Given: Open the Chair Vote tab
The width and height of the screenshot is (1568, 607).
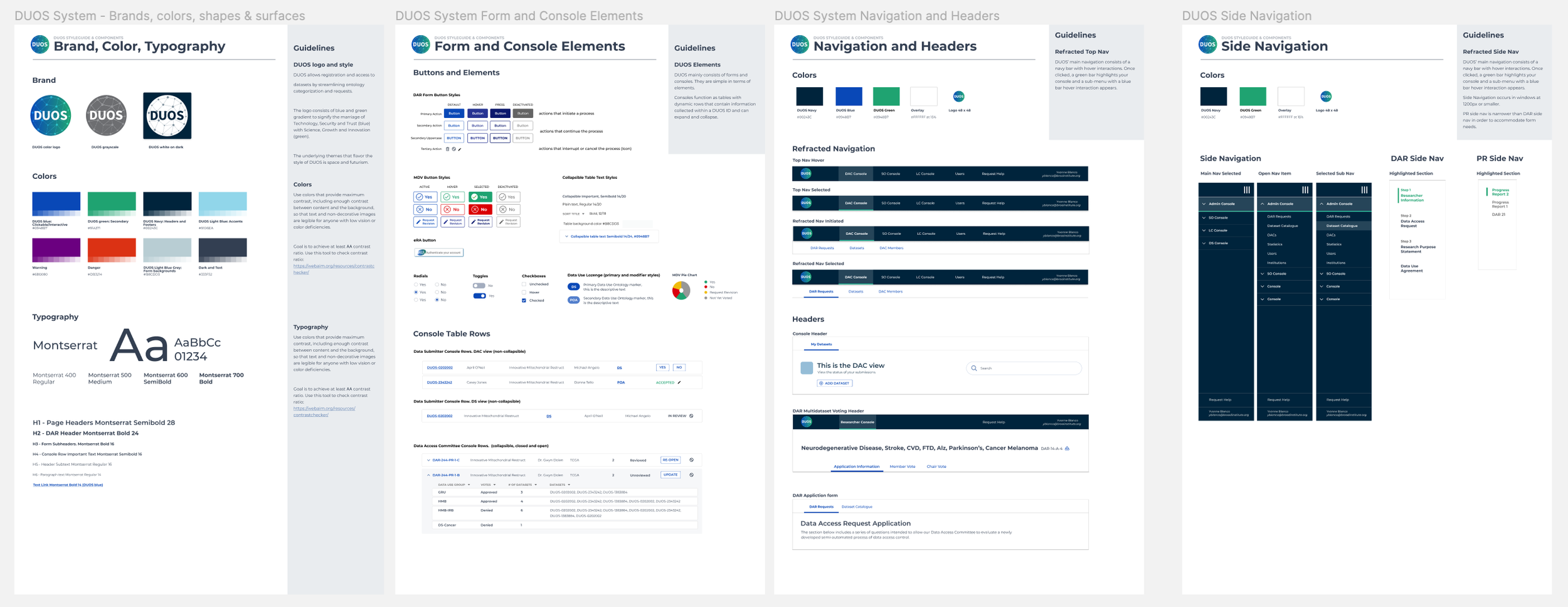Looking at the screenshot, I should point(936,466).
